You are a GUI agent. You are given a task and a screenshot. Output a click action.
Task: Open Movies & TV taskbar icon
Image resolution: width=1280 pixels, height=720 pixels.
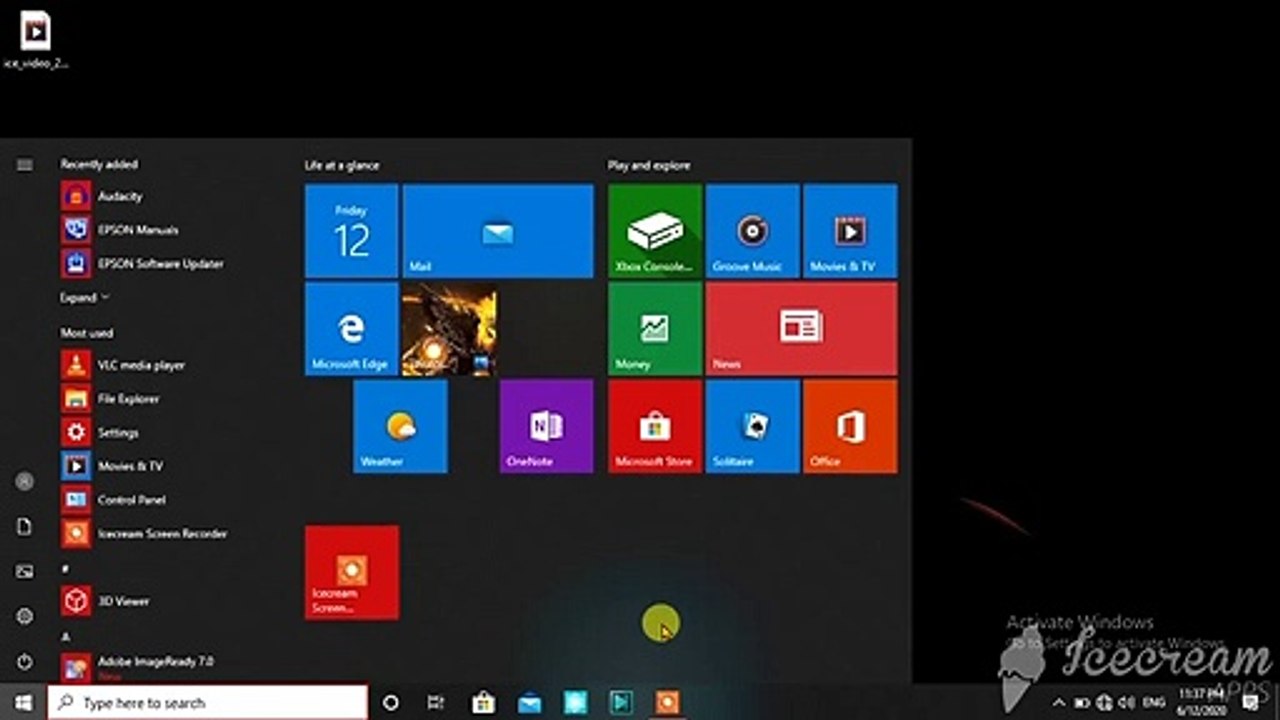coord(621,703)
